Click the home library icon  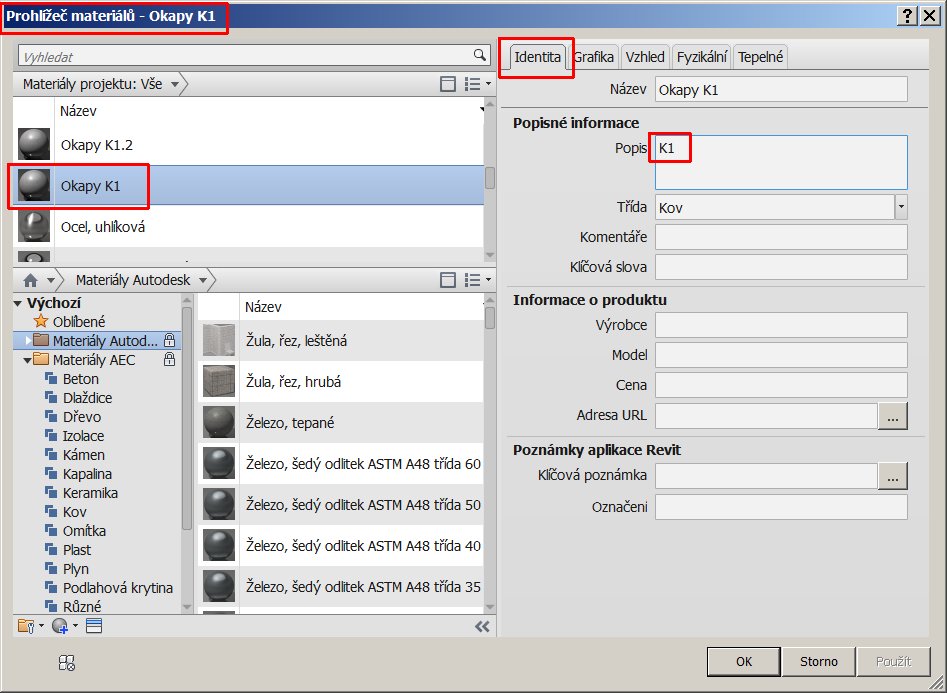[x=30, y=280]
